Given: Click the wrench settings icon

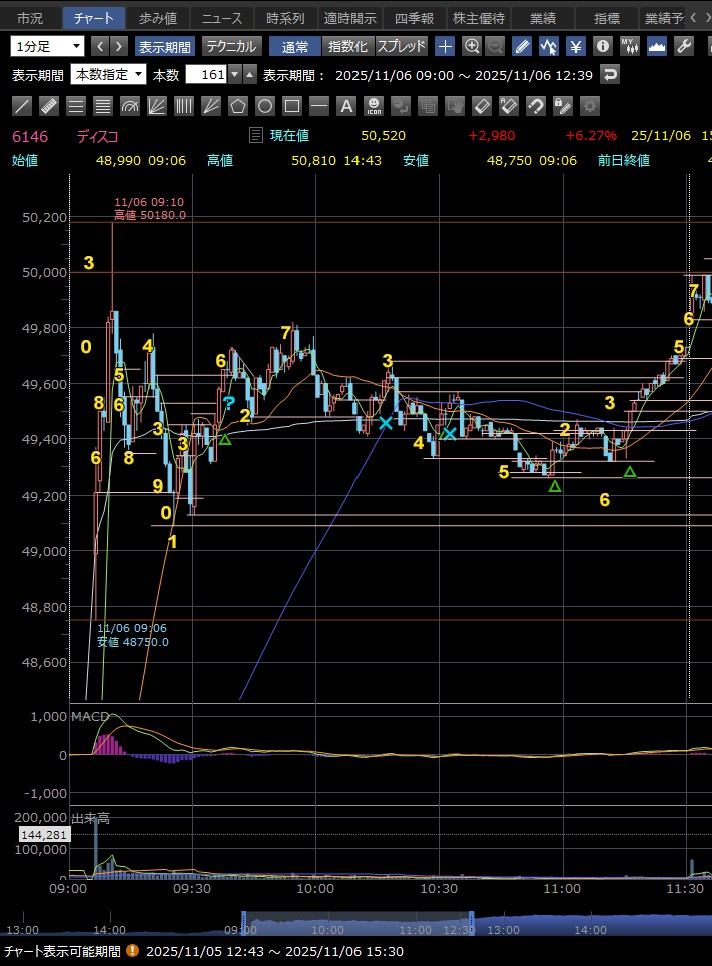Looking at the screenshot, I should coord(684,46).
